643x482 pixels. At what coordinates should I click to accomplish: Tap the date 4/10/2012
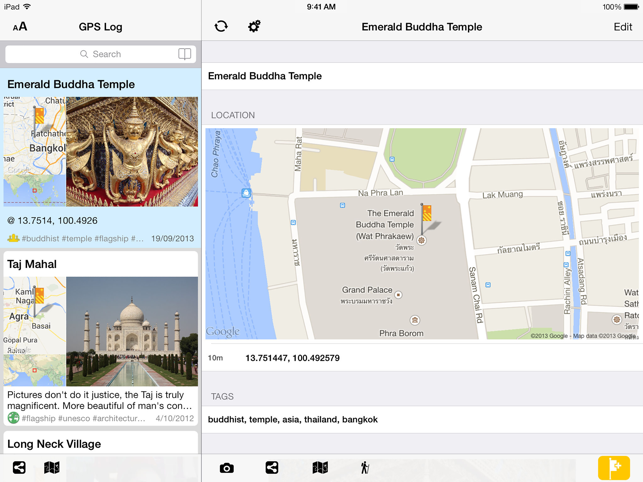coord(175,418)
